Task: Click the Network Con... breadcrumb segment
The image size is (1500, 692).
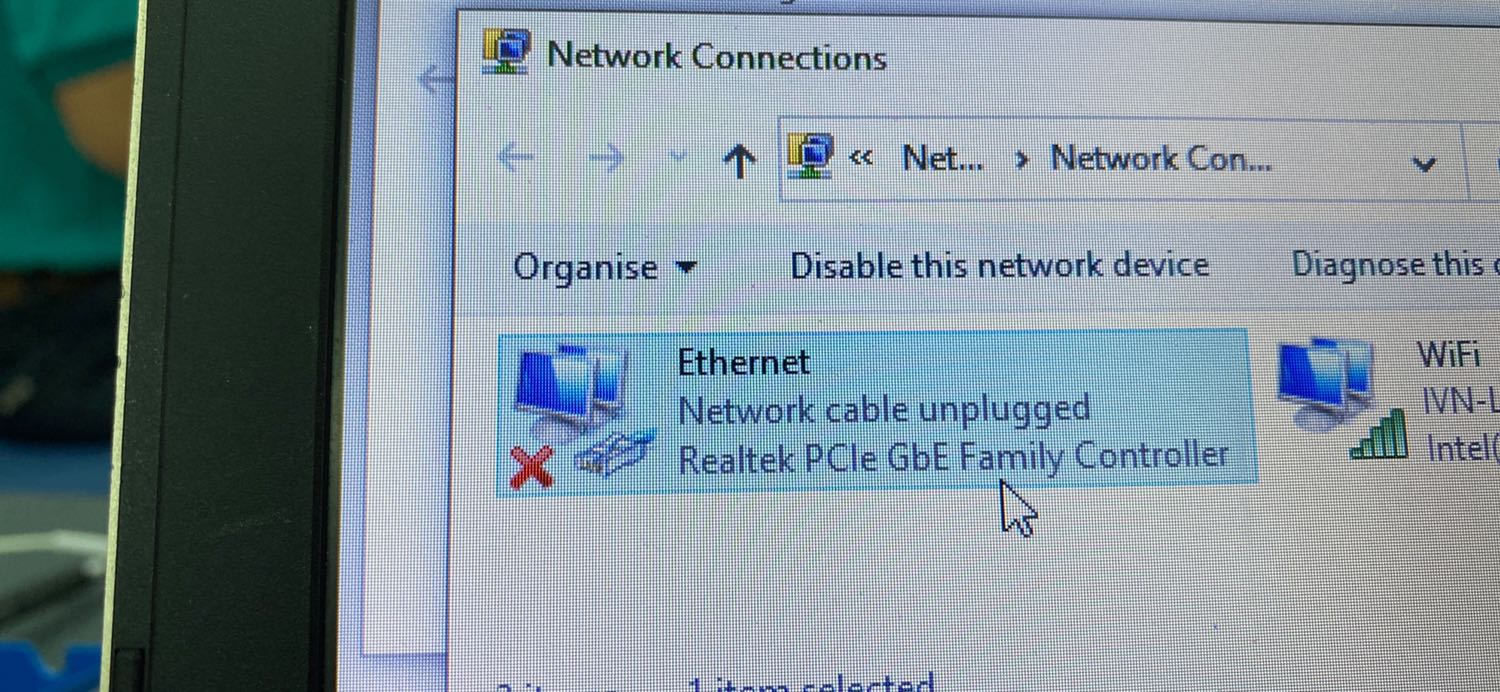Action: tap(1161, 158)
